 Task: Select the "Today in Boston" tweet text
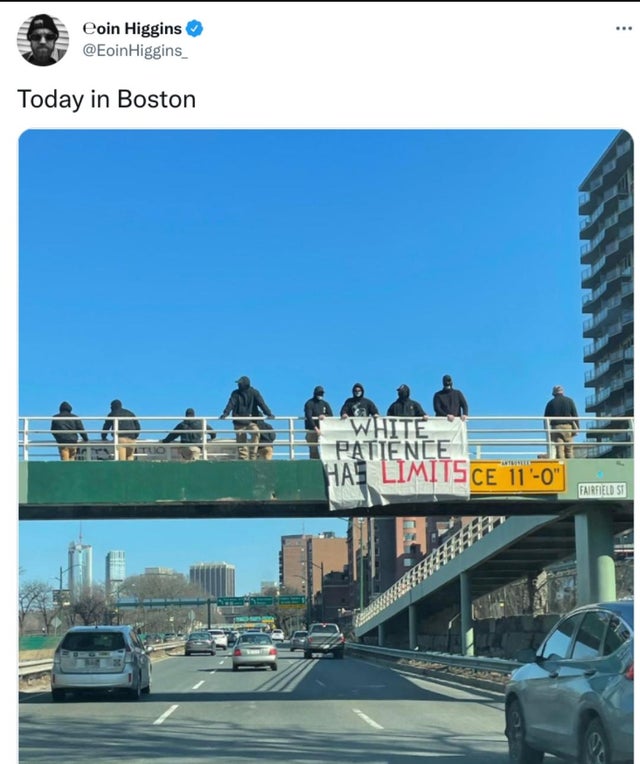(107, 99)
